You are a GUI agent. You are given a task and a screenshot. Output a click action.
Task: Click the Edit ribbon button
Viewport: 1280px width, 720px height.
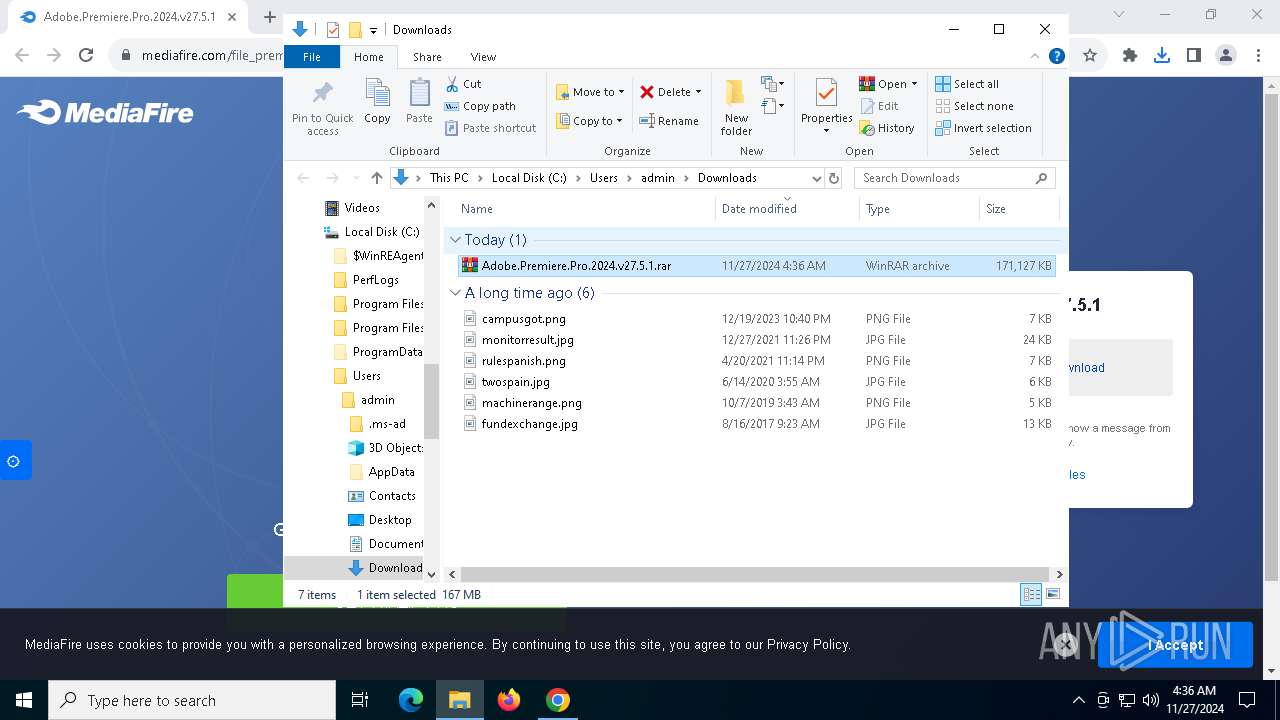879,106
